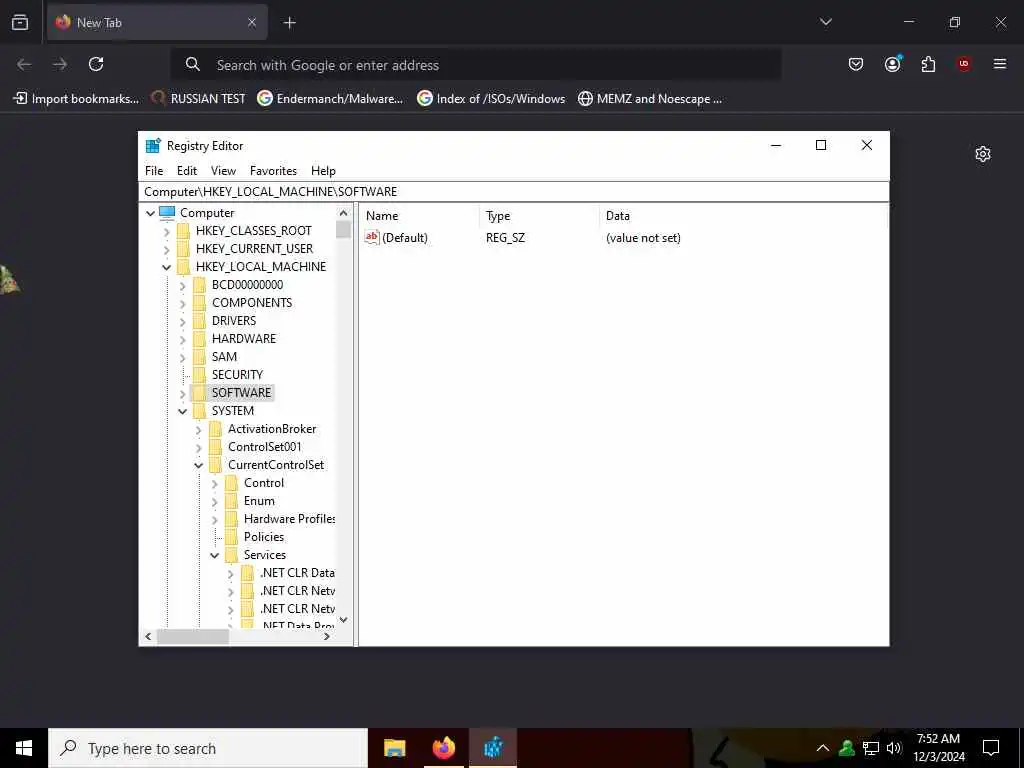This screenshot has height=768, width=1024.
Task: Click the Firefox view tabs icon
Action: point(20,22)
